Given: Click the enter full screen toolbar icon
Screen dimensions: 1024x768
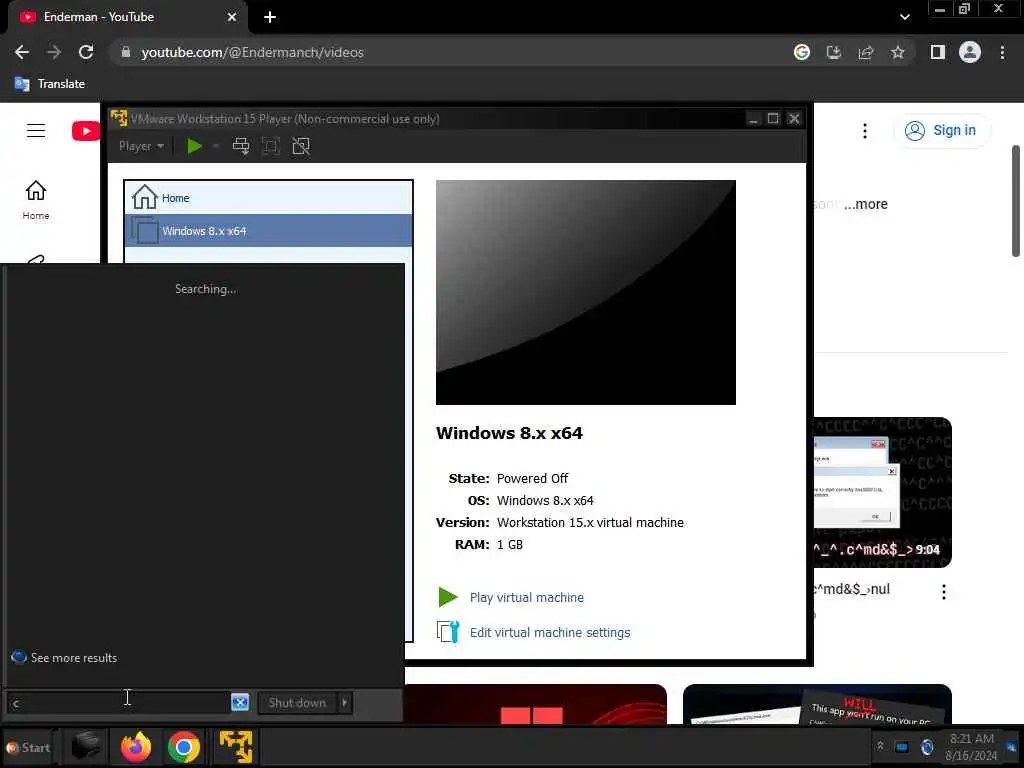Looking at the screenshot, I should (x=270, y=146).
